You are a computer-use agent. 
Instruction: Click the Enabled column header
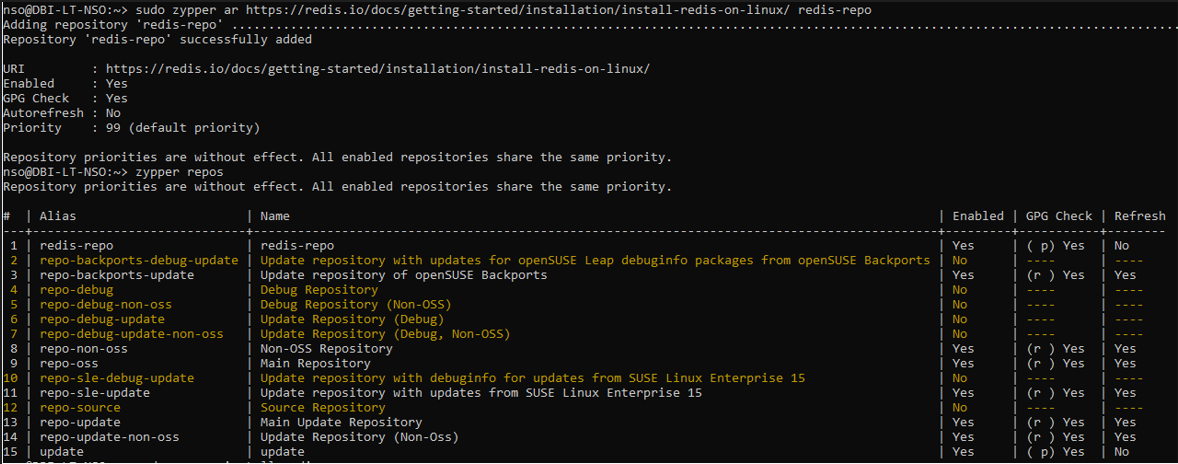click(978, 216)
